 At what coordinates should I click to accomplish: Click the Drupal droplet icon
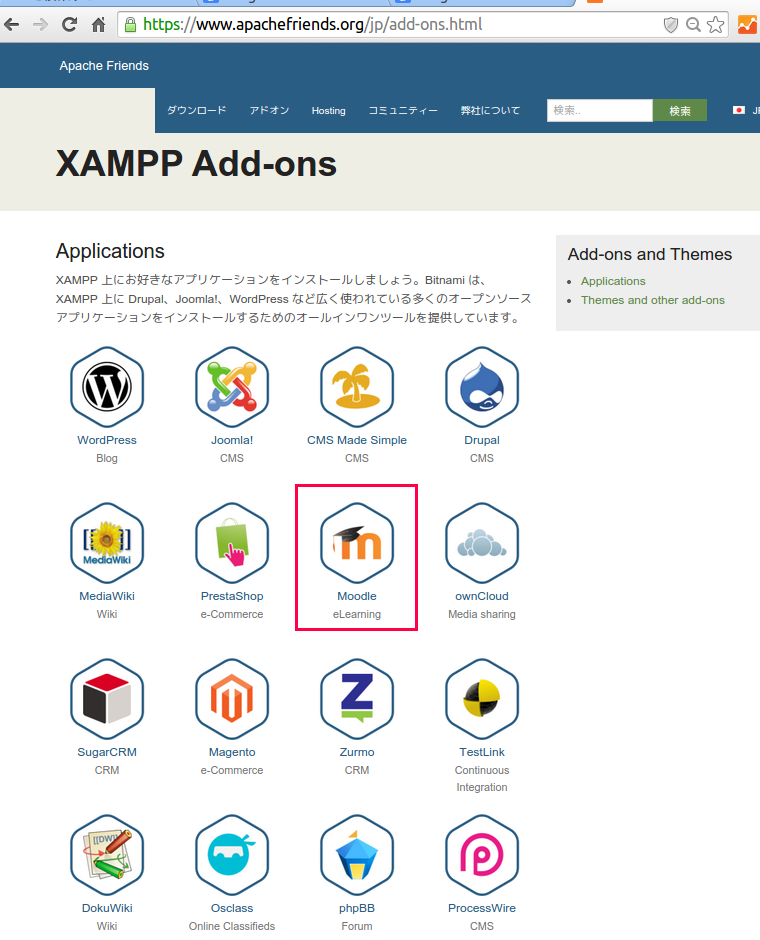[482, 387]
